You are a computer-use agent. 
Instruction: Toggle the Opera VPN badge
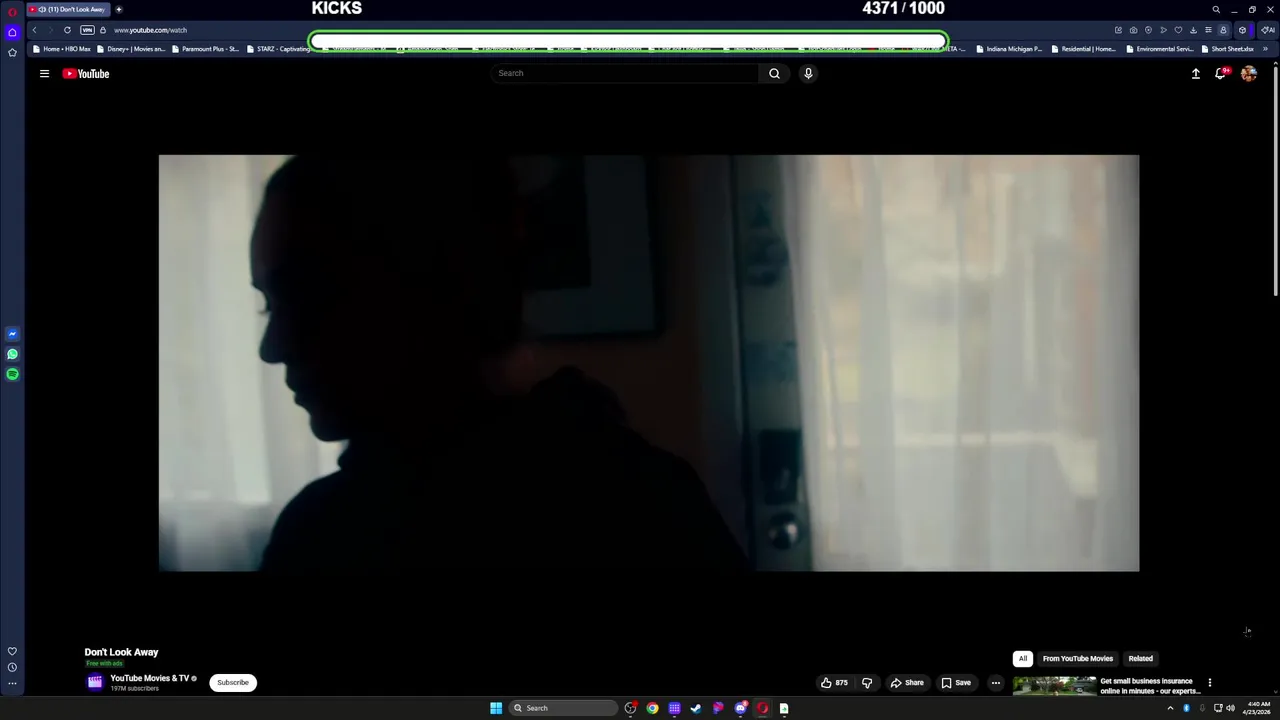coord(87,30)
